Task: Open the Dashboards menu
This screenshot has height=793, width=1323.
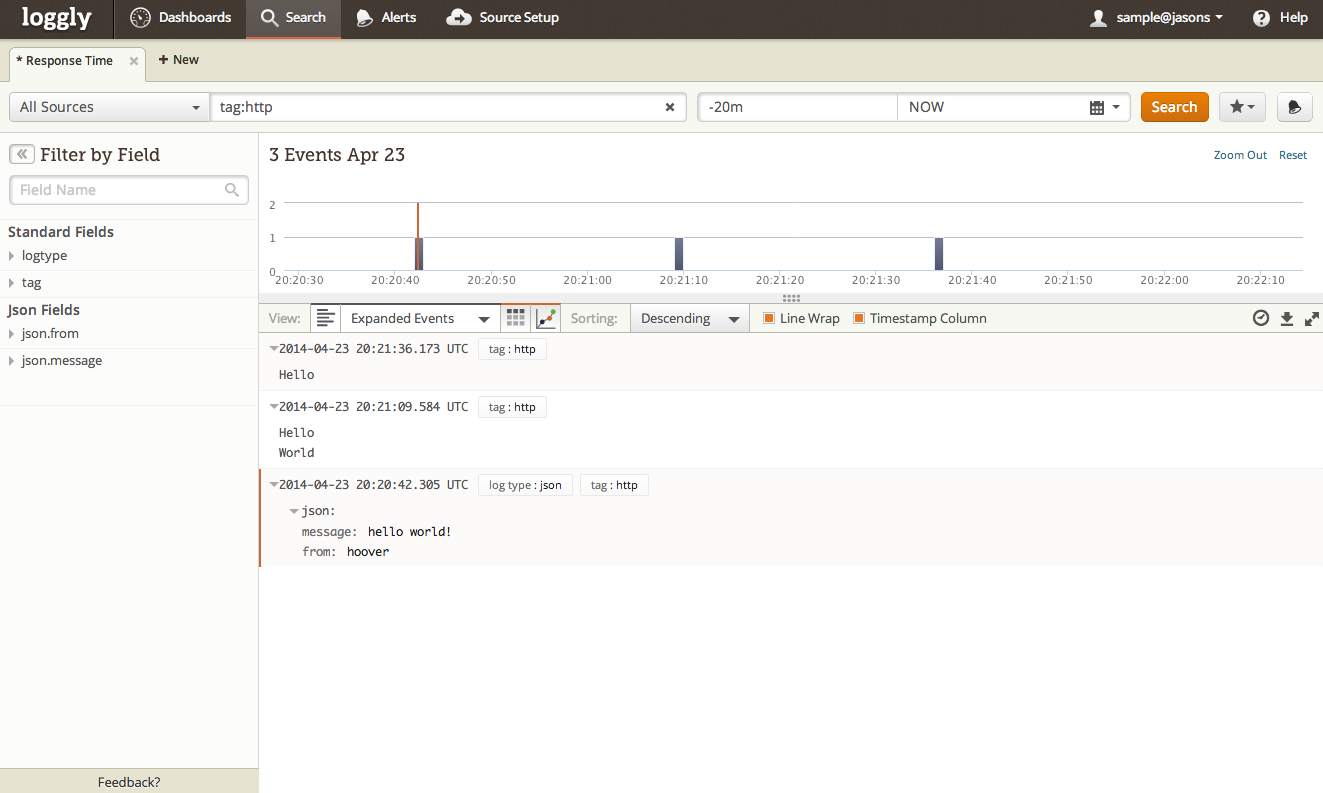Action: click(x=181, y=18)
